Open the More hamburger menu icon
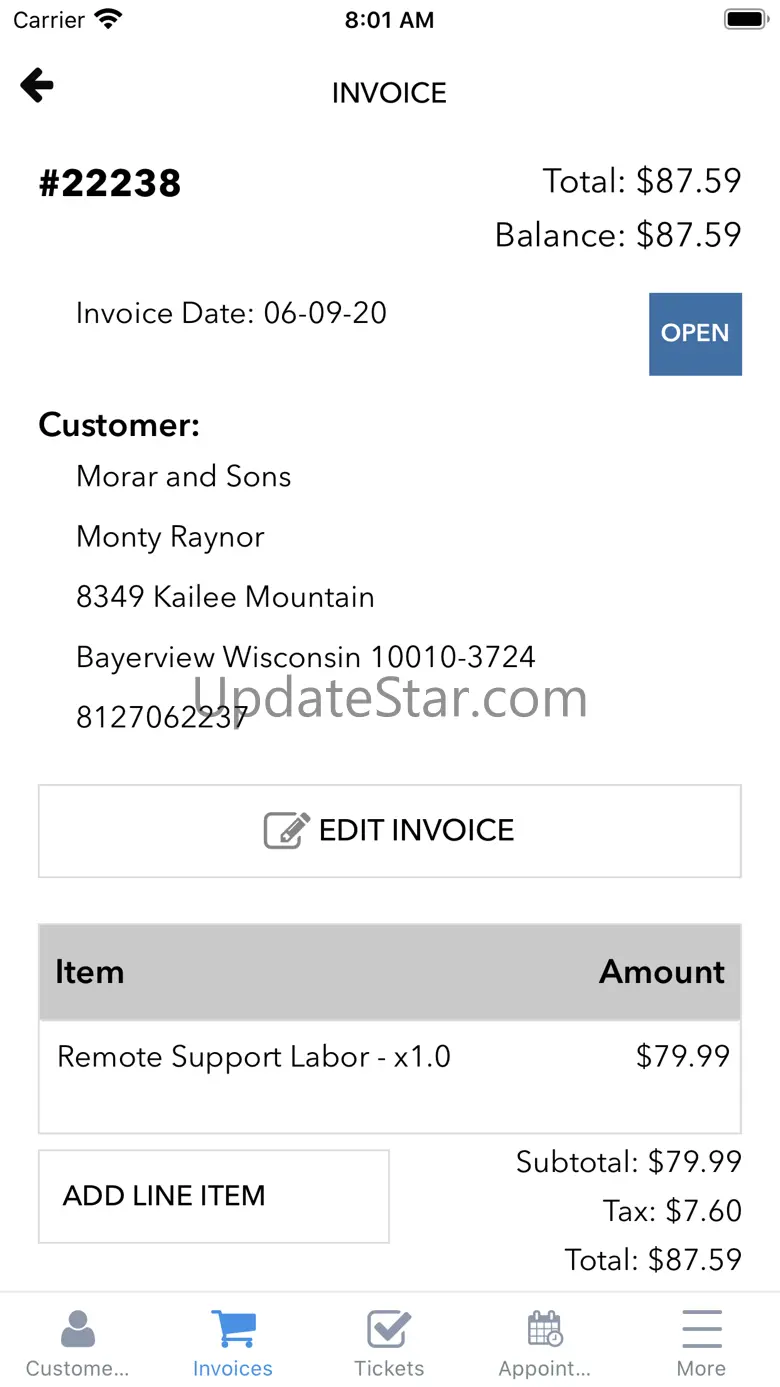Image resolution: width=780 pixels, height=1387 pixels. tap(701, 1329)
